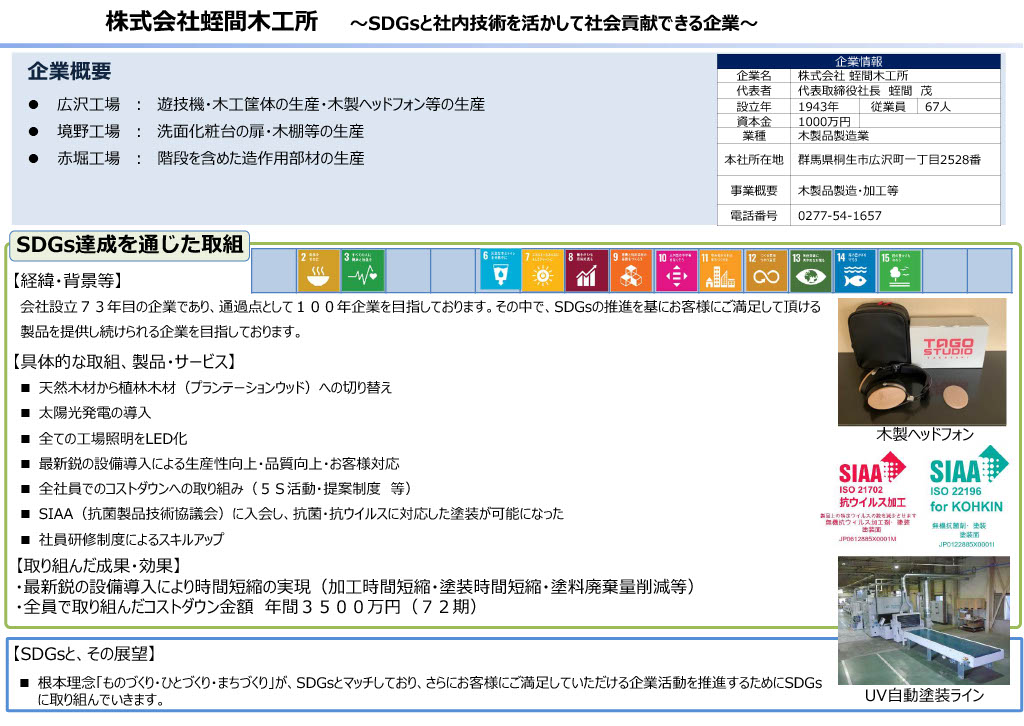Open the wooden headphone product photo

point(924,361)
